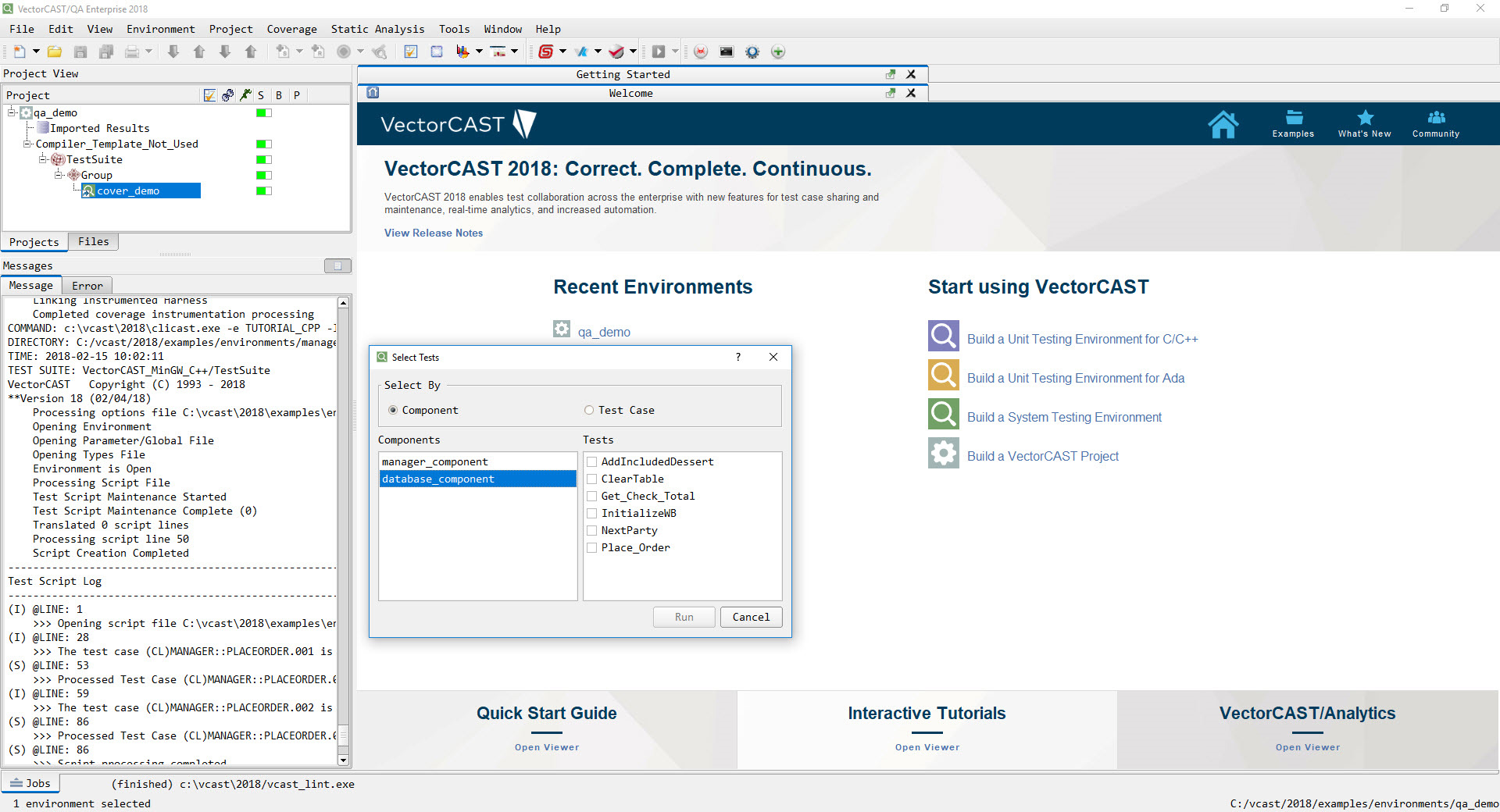Viewport: 1500px width, 812px height.
Task: Check the ClearTable test checkbox
Action: pyautogui.click(x=592, y=479)
